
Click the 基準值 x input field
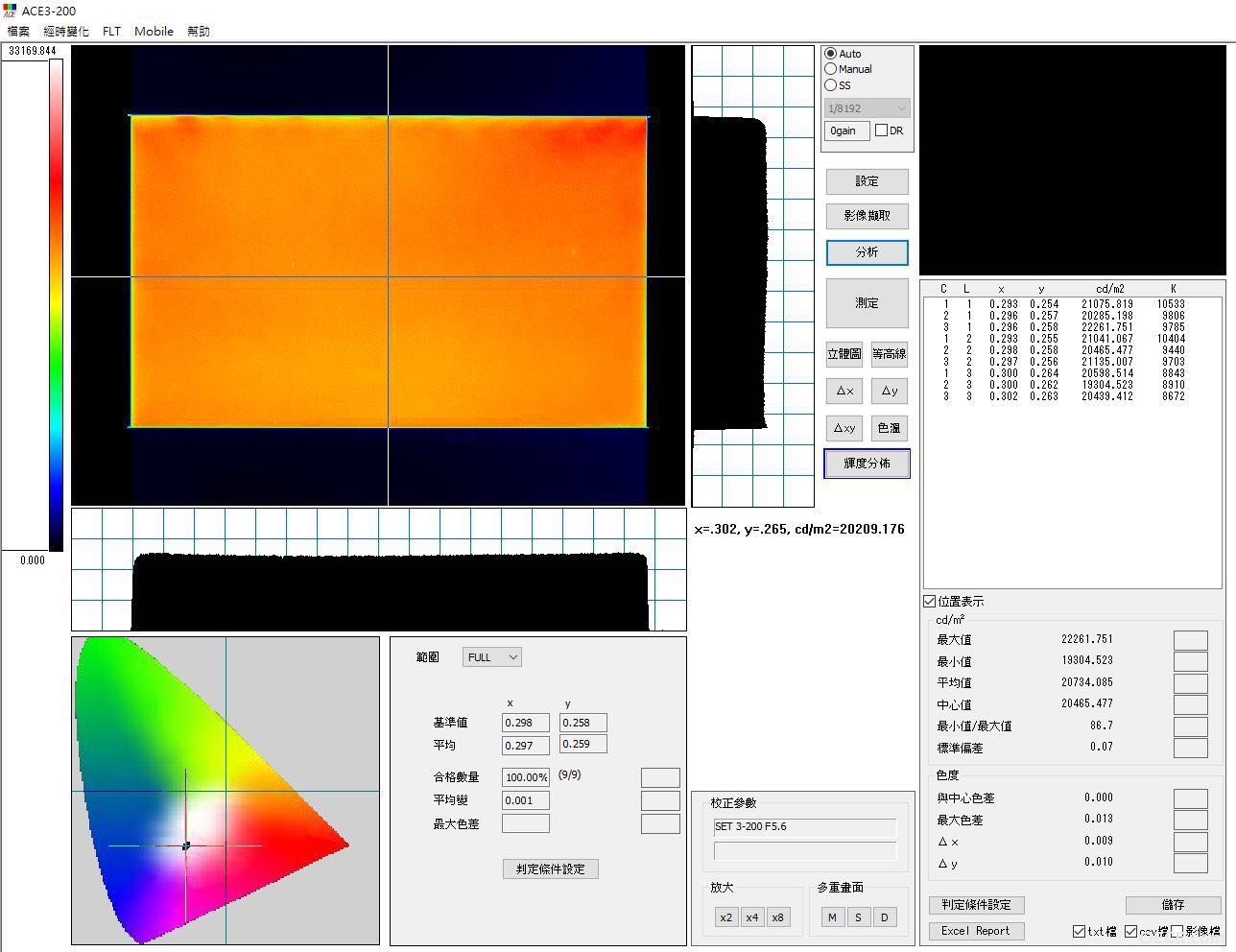(526, 723)
